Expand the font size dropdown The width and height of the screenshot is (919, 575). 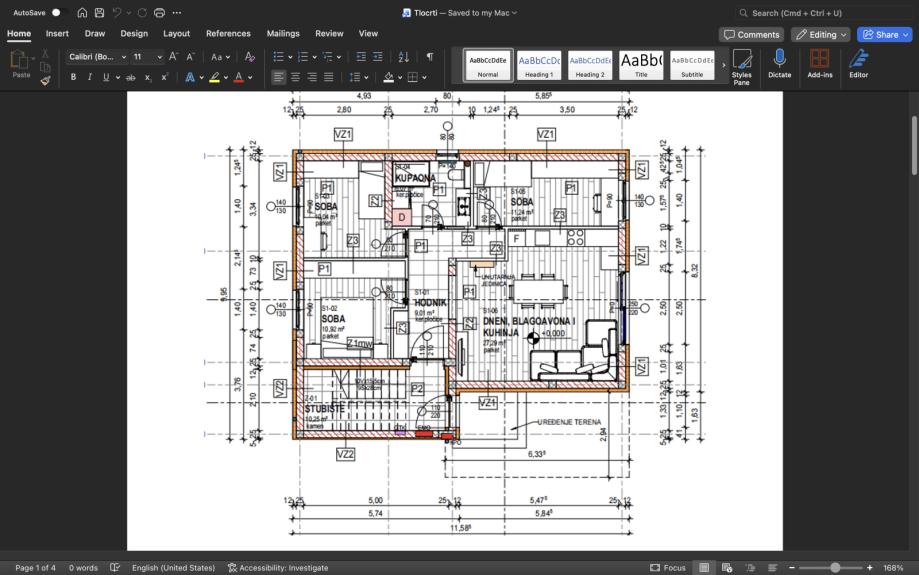159,57
